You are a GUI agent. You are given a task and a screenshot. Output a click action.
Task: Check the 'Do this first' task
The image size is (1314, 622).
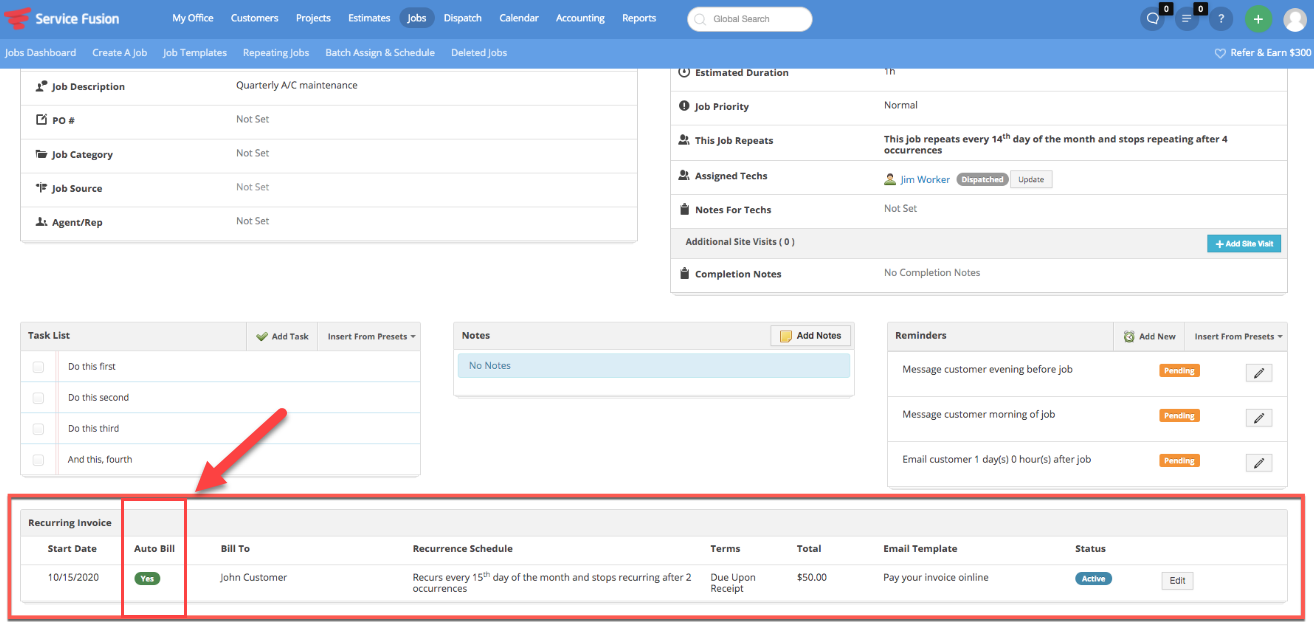[38, 367]
